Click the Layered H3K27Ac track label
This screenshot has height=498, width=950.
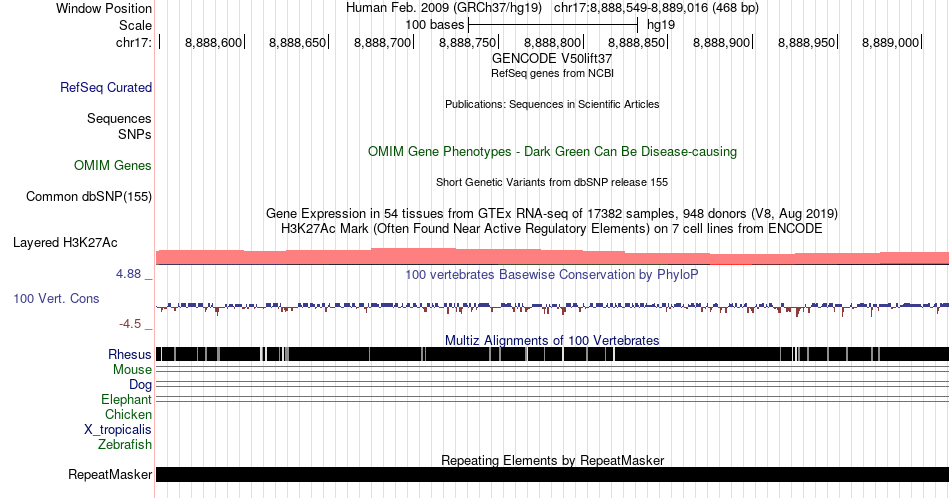tap(65, 242)
